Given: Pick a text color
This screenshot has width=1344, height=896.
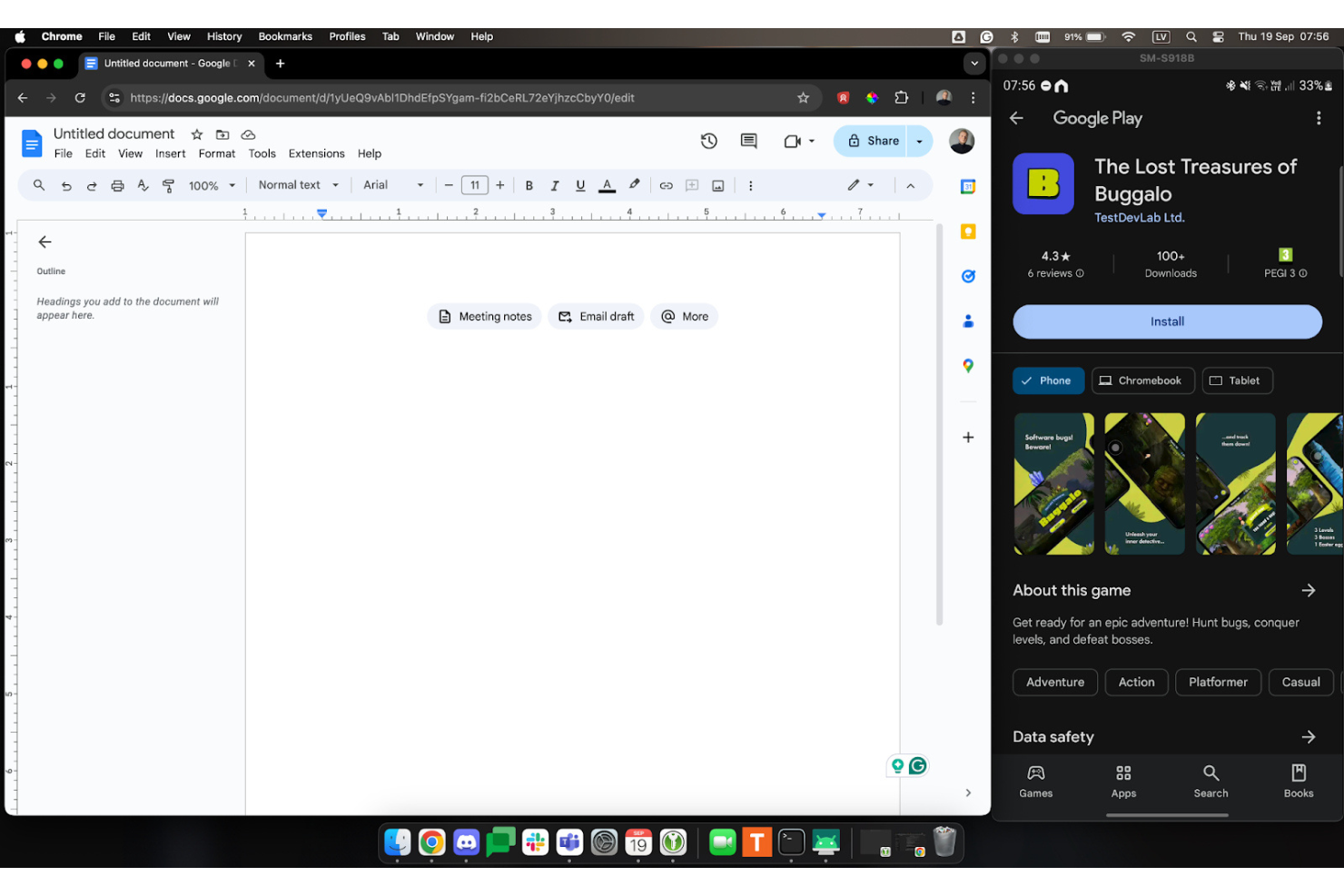Looking at the screenshot, I should click(608, 185).
